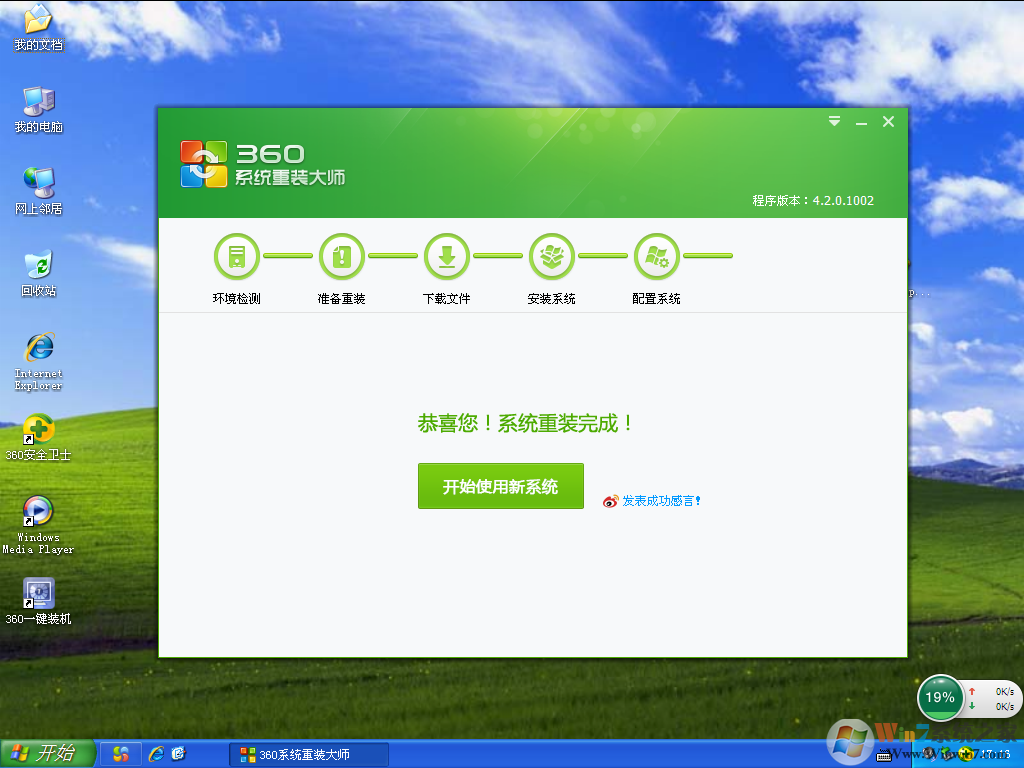Image resolution: width=1024 pixels, height=768 pixels.
Task: Open the 配置系统 configuration step icon
Action: [656, 256]
